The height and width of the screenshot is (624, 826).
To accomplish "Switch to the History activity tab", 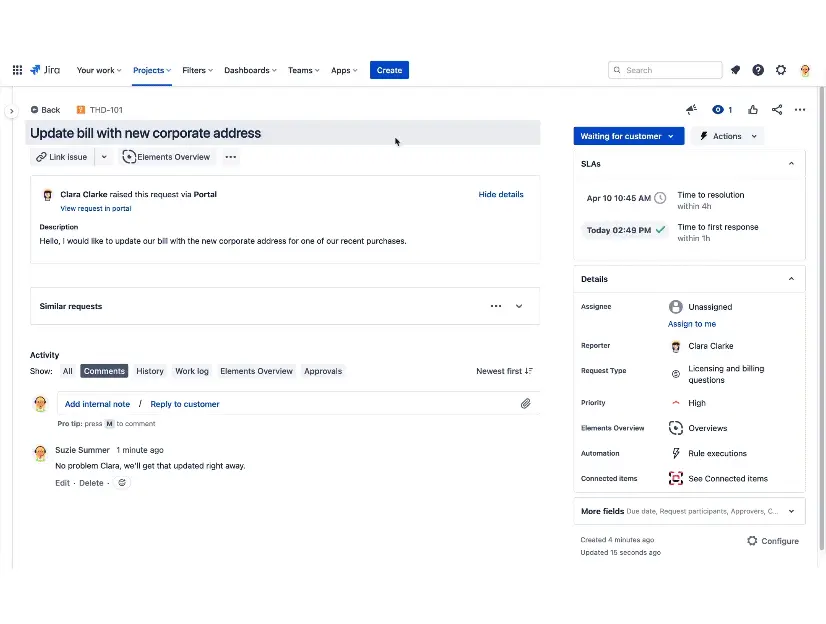I will click(150, 371).
